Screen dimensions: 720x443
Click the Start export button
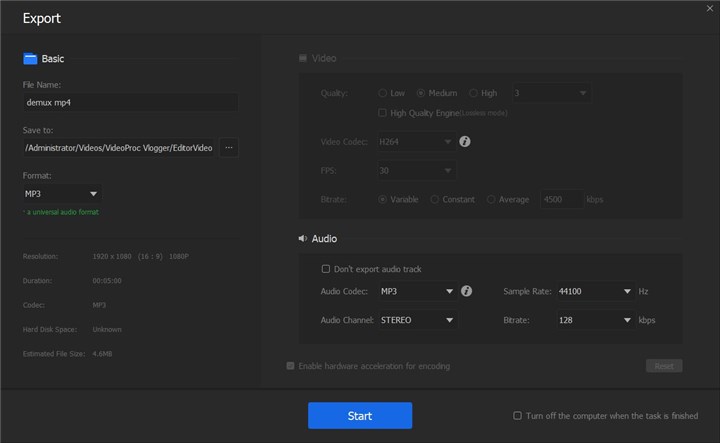(360, 416)
